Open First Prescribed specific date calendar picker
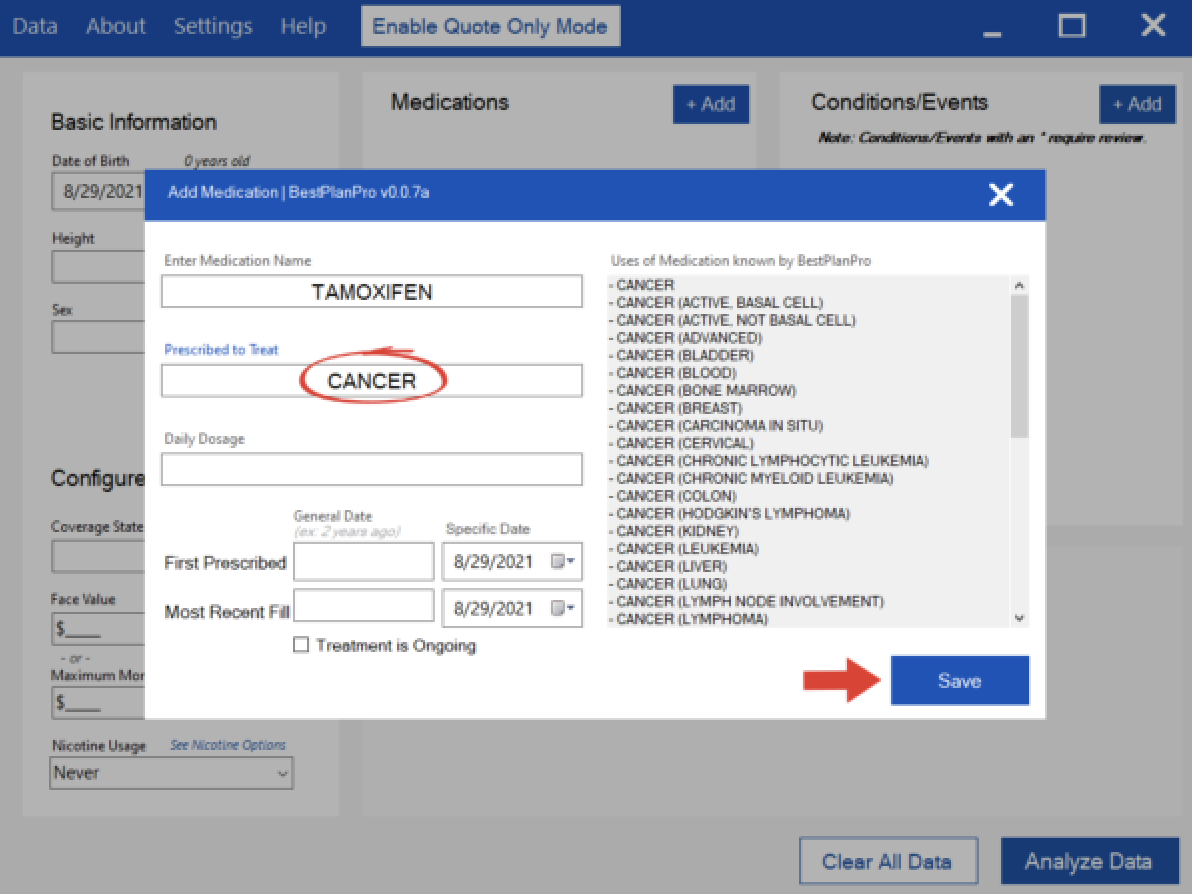Image resolution: width=1192 pixels, height=894 pixels. pos(564,562)
